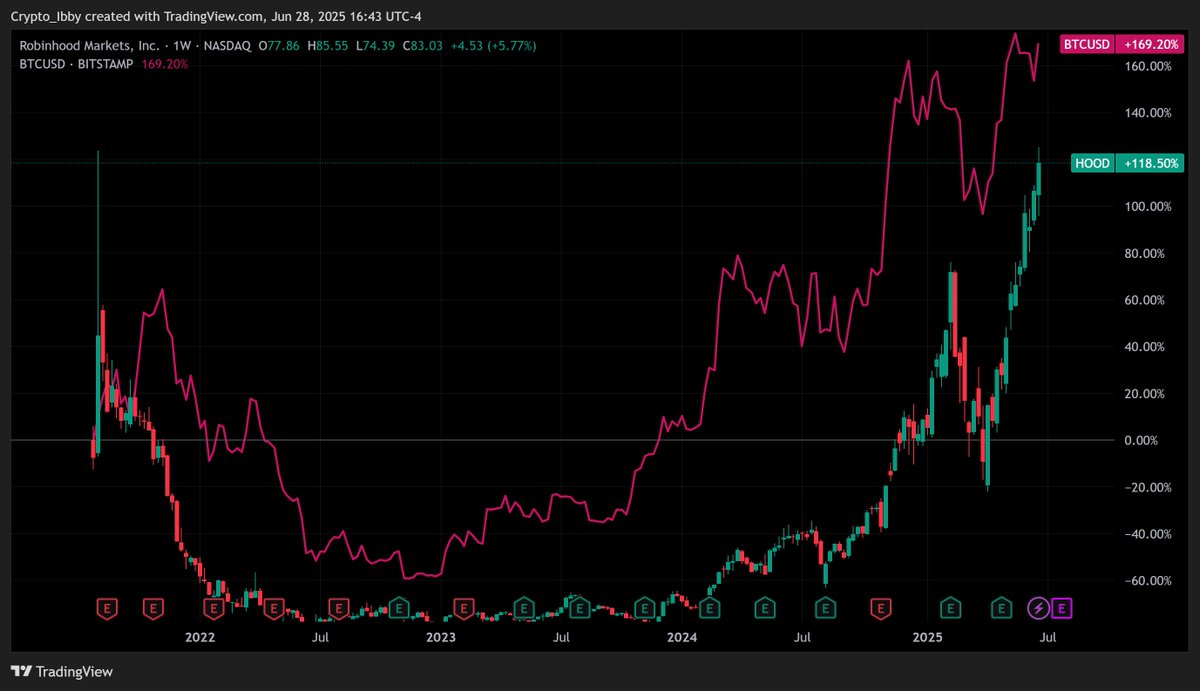1200x691 pixels.
Task: Click the 1W interval label in the legend
Action: coord(181,46)
